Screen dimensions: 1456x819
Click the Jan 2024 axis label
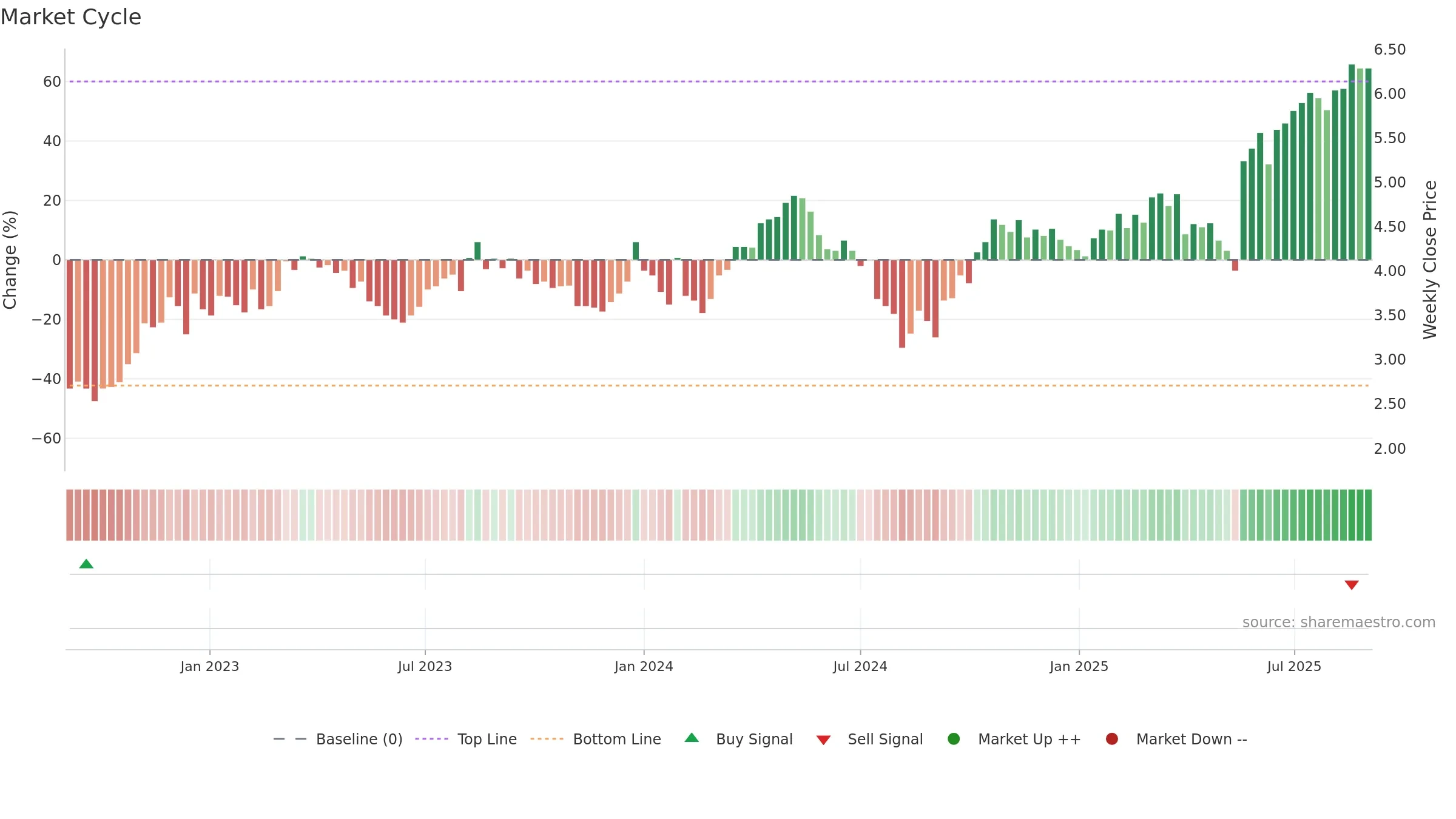[644, 666]
